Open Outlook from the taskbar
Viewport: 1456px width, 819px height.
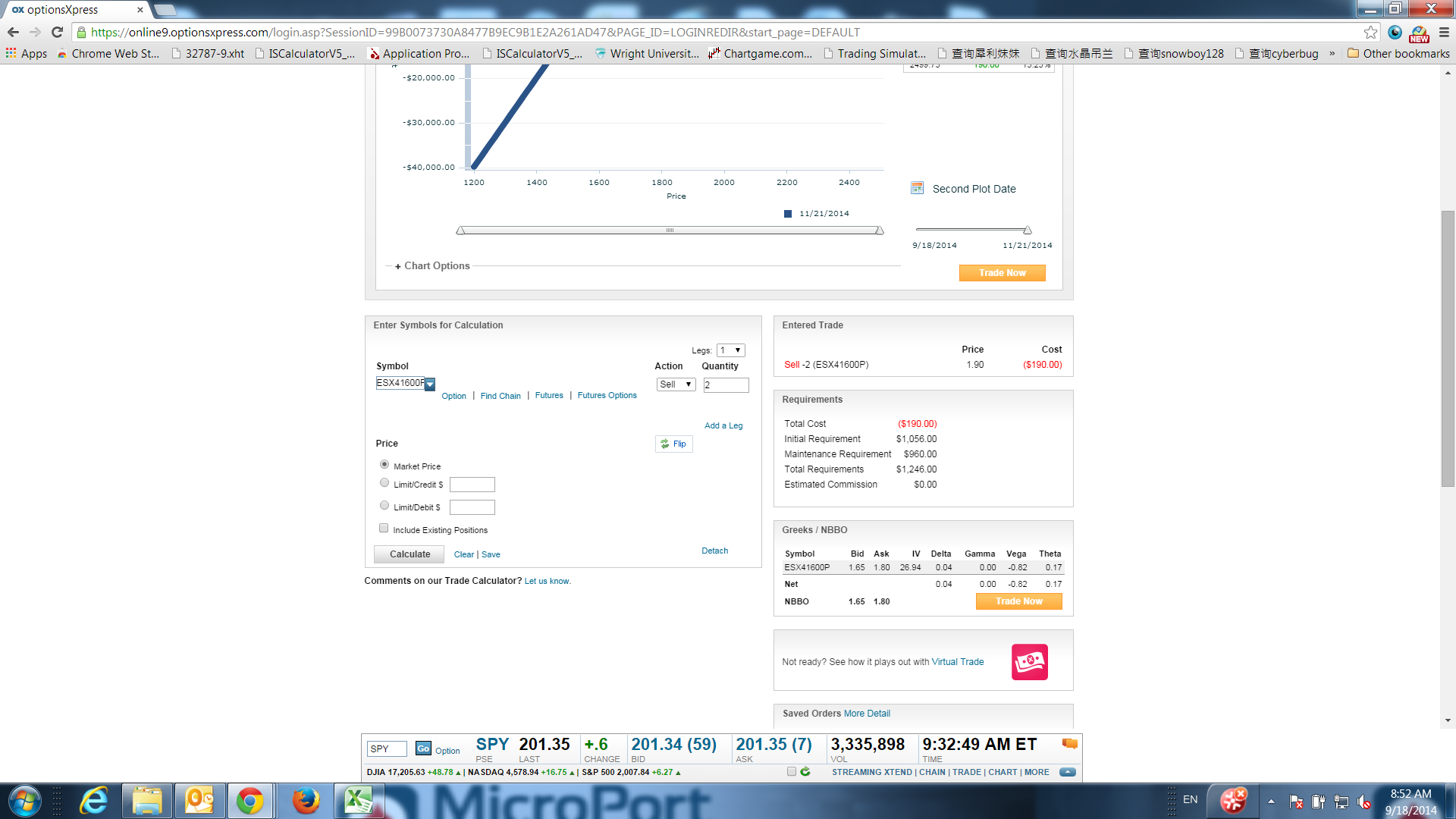[199, 801]
